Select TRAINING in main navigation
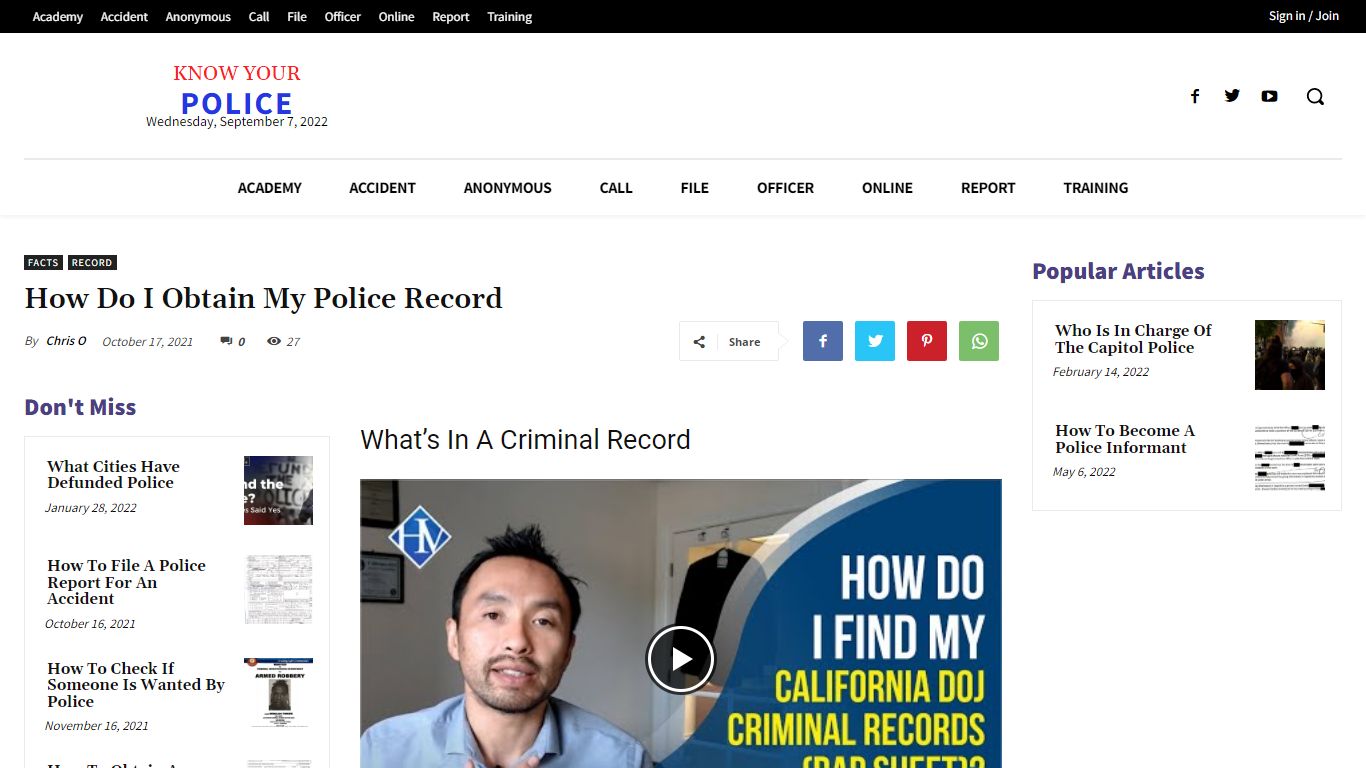1366x768 pixels. 1096,188
